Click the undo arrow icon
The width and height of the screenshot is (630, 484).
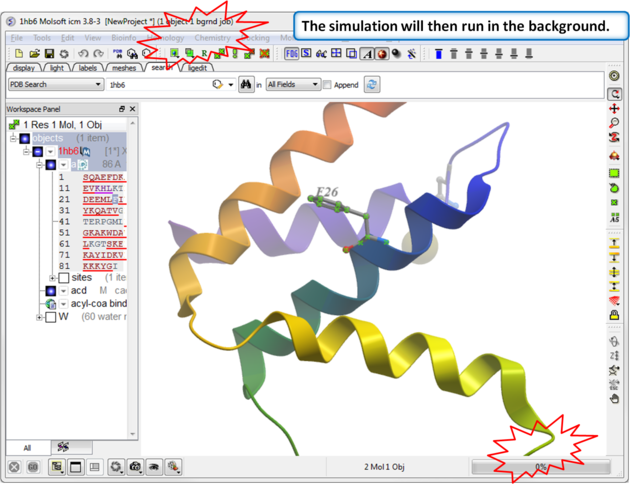pos(82,53)
